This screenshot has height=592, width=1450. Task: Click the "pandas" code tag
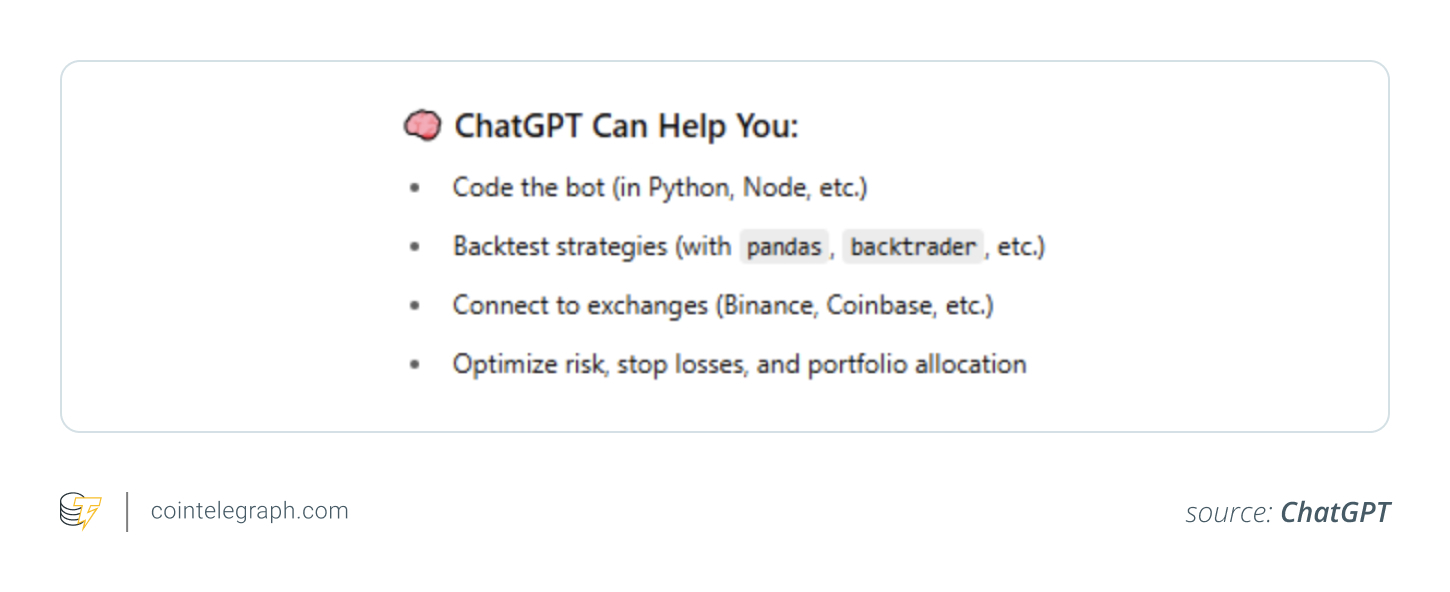pyautogui.click(x=784, y=247)
